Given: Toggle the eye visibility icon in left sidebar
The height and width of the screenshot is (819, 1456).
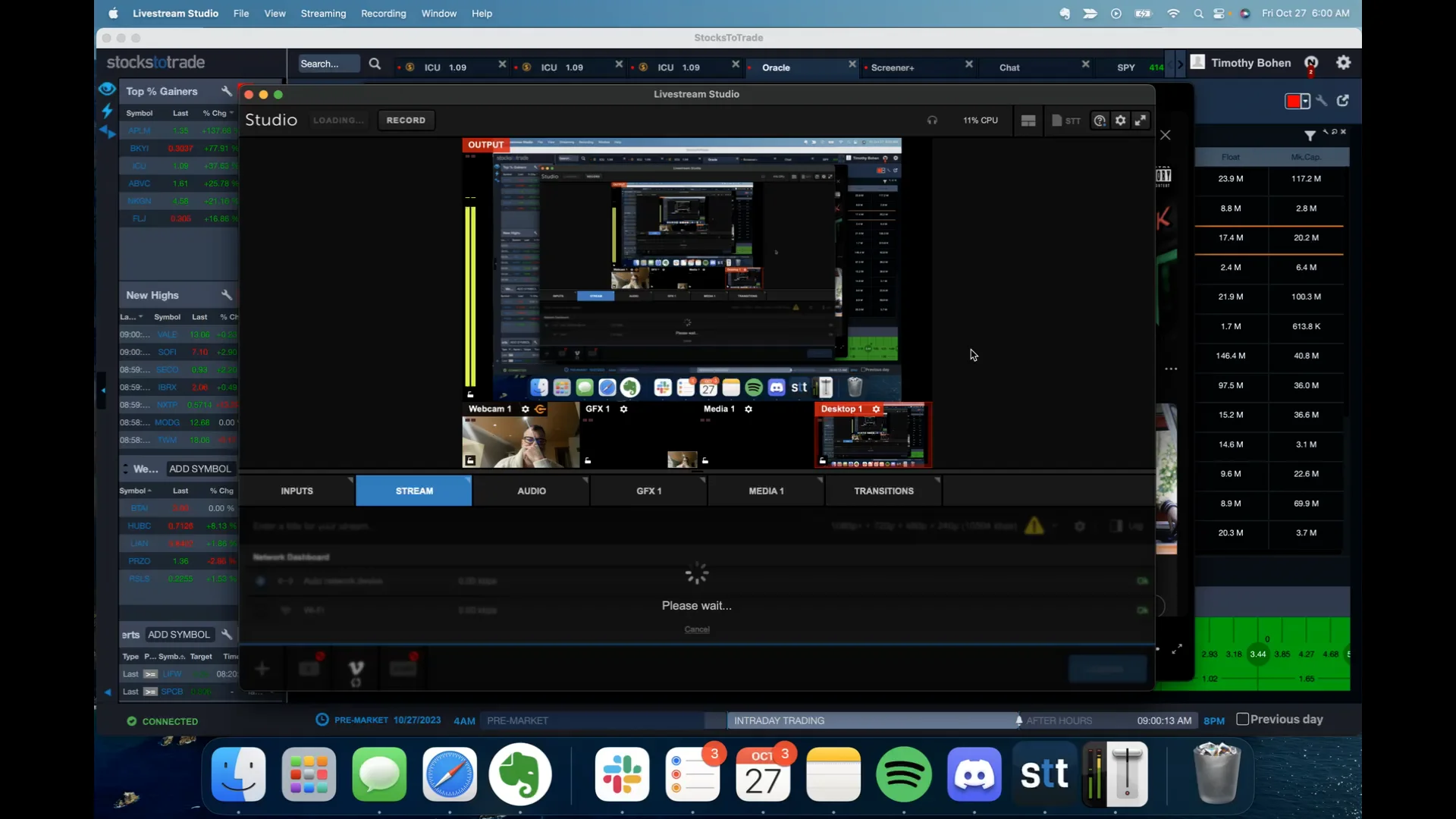Looking at the screenshot, I should (x=106, y=89).
